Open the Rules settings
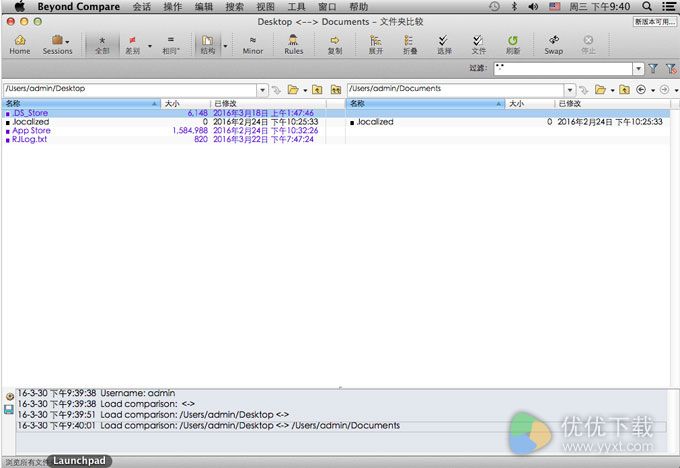Image resolution: width=680 pixels, height=468 pixels. (294, 45)
